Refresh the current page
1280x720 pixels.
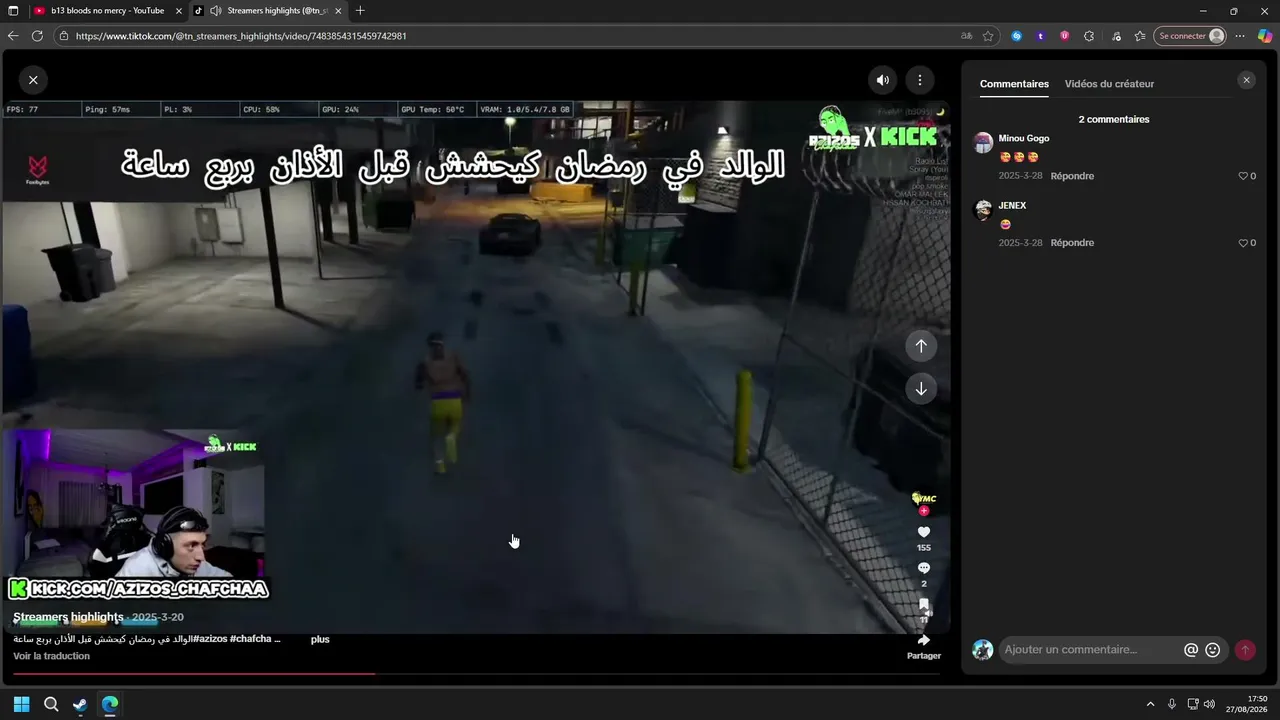coord(37,36)
